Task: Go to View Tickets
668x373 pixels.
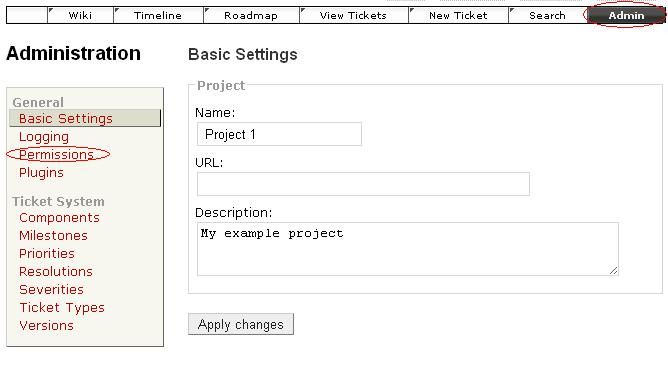Action: coord(353,15)
